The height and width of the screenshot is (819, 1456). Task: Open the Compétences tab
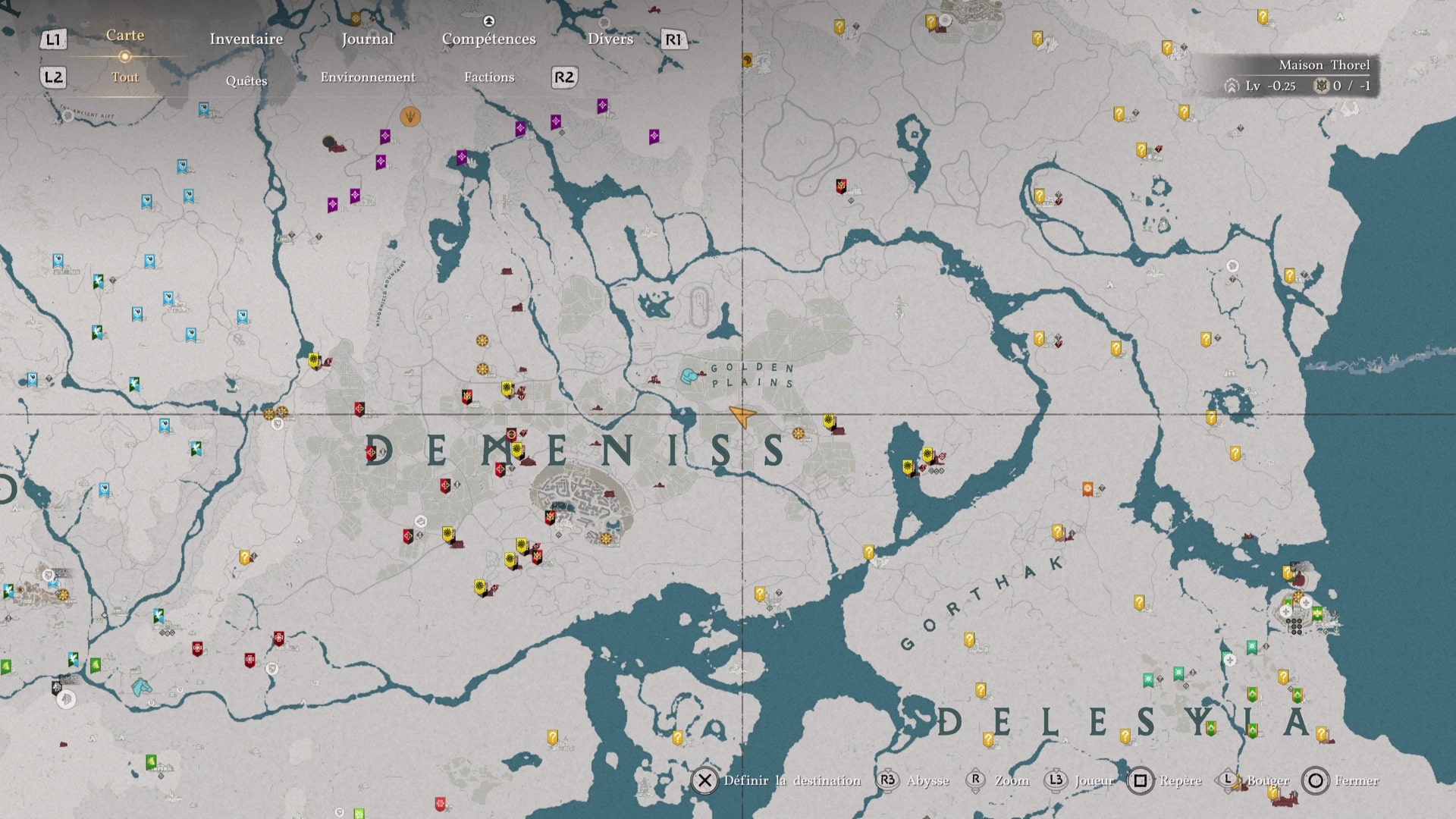(x=489, y=39)
